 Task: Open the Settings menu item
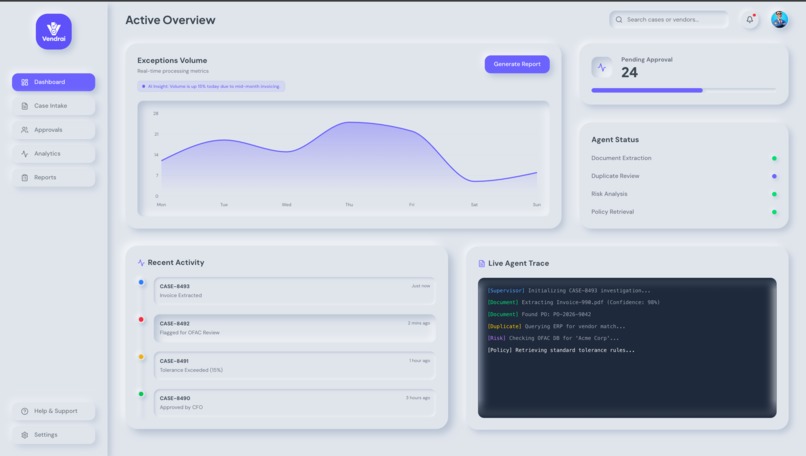tap(53, 435)
